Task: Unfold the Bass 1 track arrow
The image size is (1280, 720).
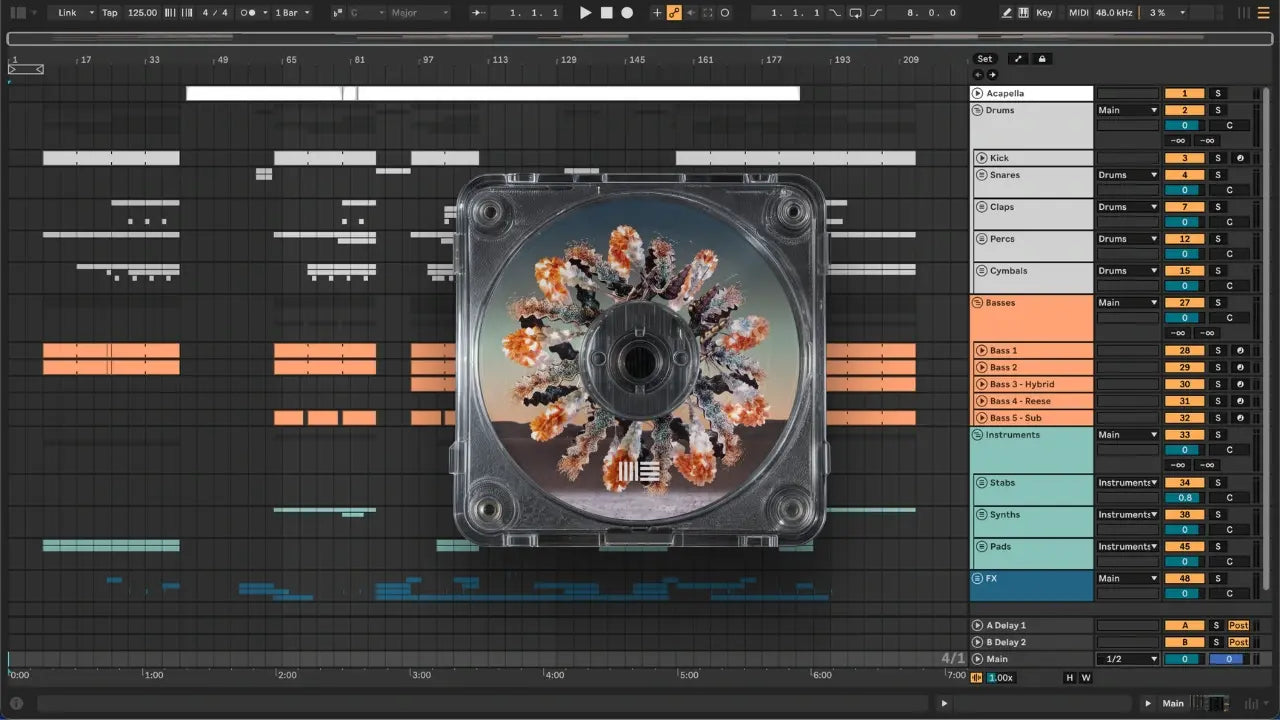Action: click(982, 351)
